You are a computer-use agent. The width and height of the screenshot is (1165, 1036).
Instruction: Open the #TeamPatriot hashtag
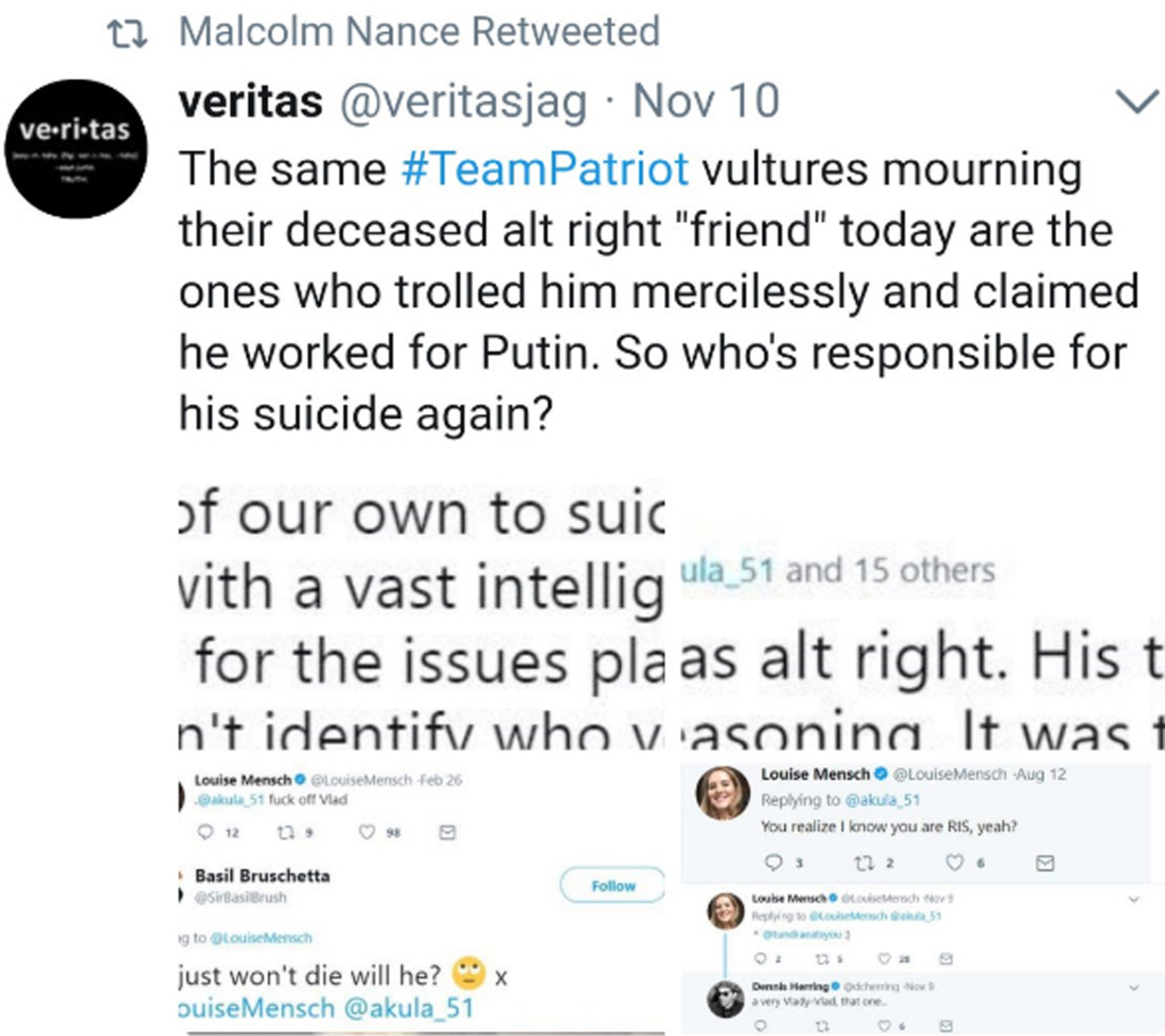pos(544,169)
